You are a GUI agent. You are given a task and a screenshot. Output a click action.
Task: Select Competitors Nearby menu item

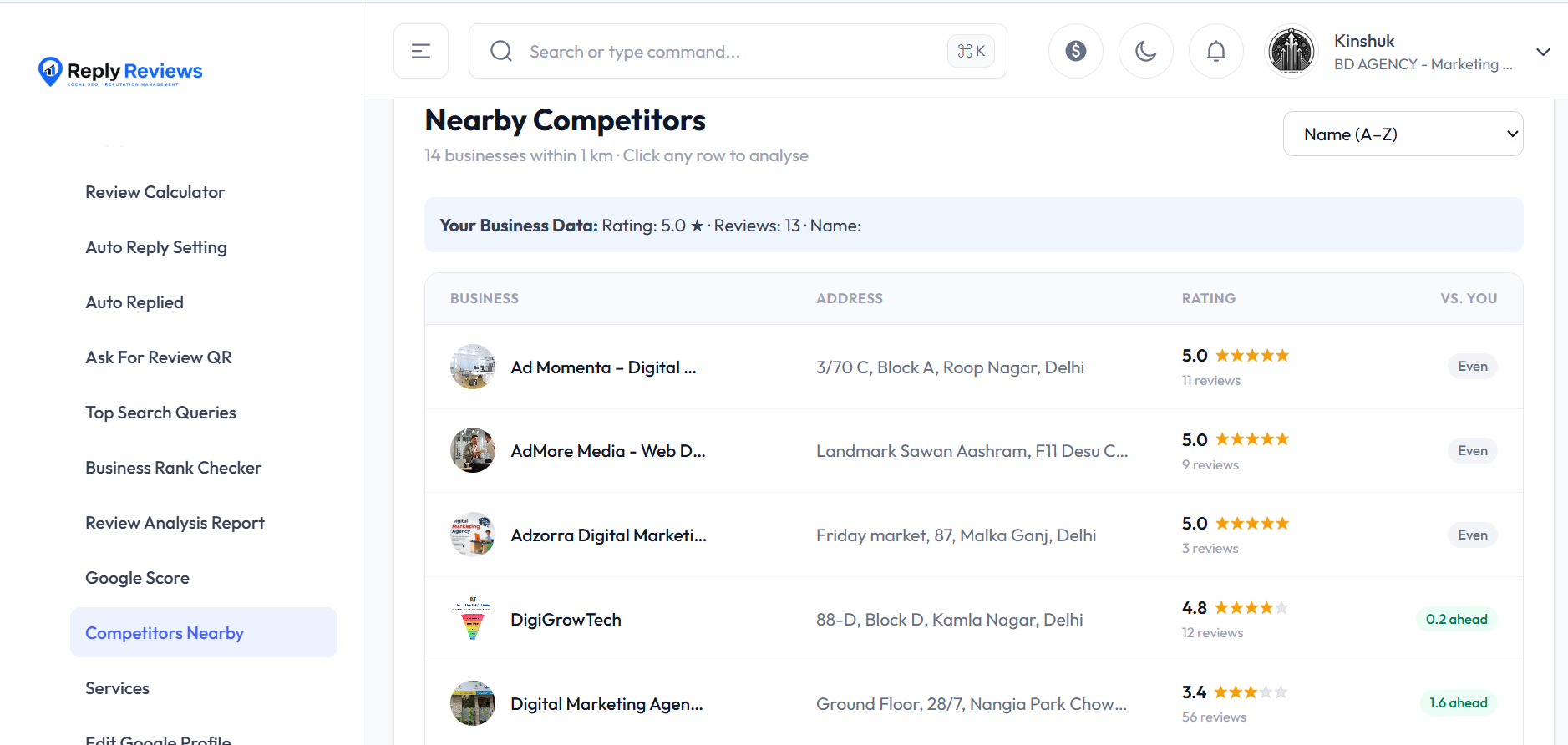[x=204, y=632]
